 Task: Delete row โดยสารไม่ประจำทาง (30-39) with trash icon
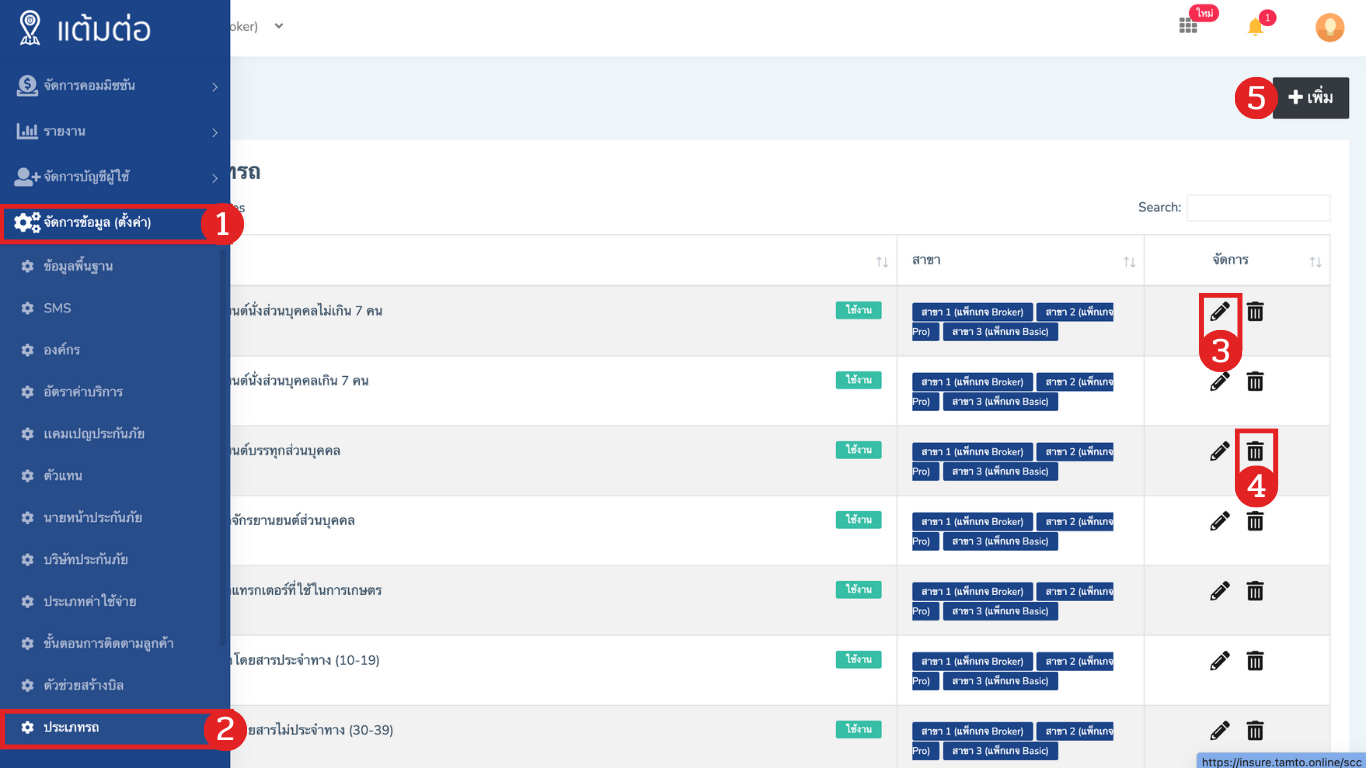1255,731
